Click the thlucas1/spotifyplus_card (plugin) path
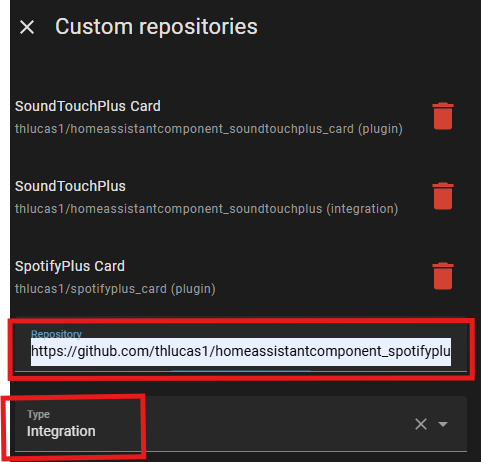Viewport: 481px width, 462px height. 115,289
